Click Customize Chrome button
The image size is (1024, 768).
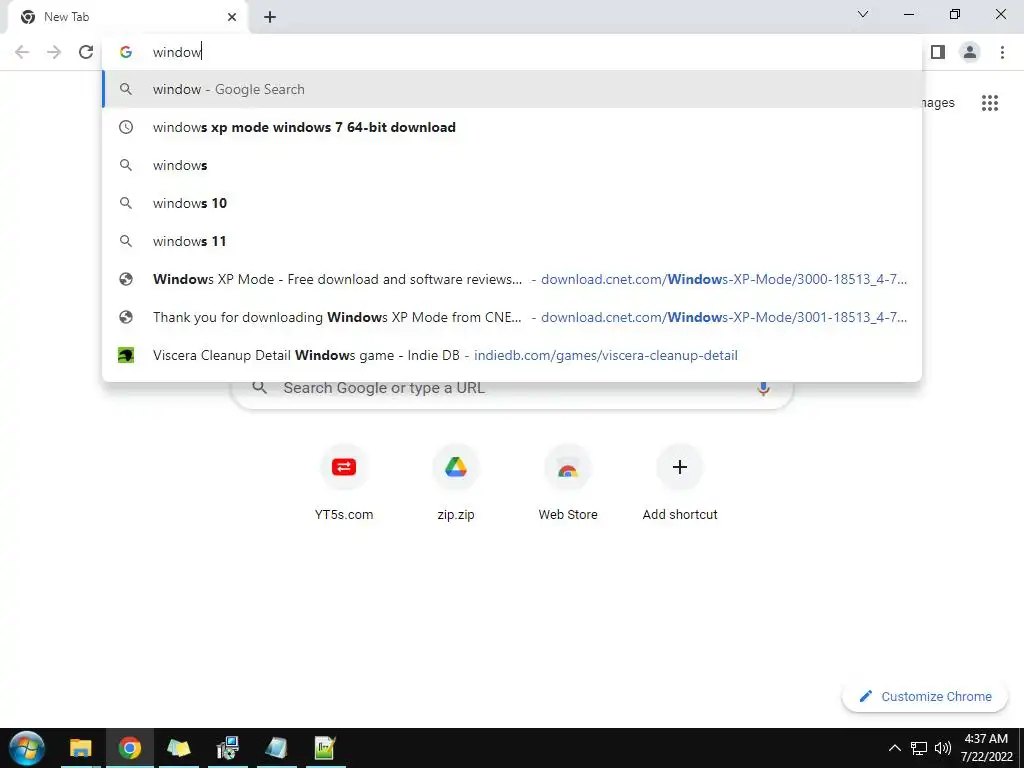pos(926,697)
